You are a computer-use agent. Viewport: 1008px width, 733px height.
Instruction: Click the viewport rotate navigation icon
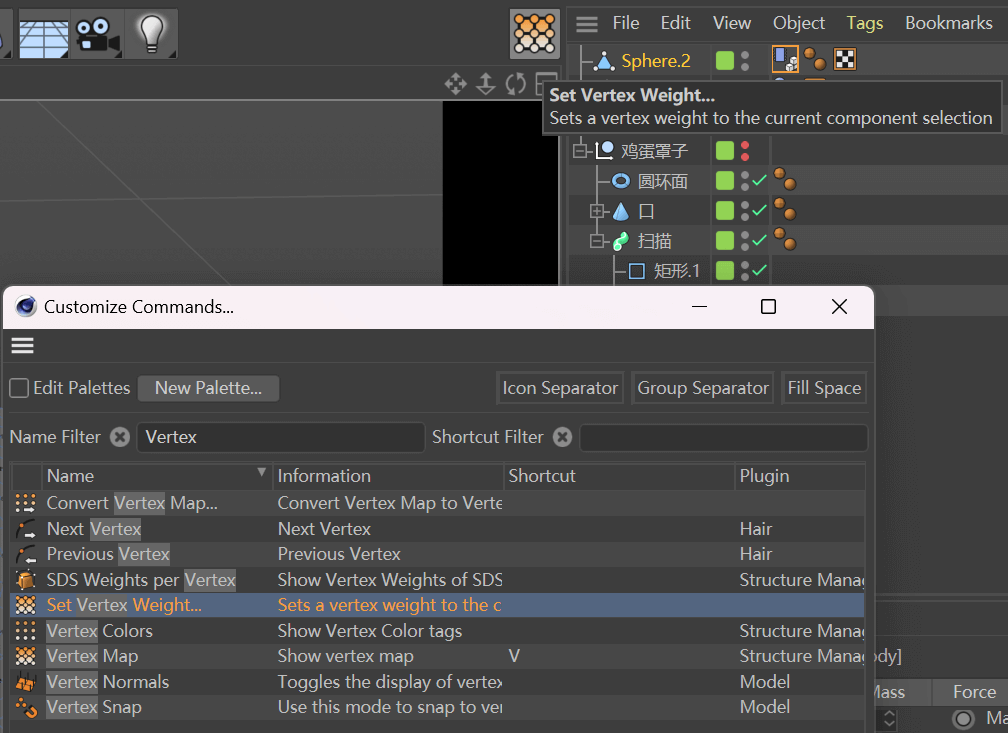click(516, 84)
